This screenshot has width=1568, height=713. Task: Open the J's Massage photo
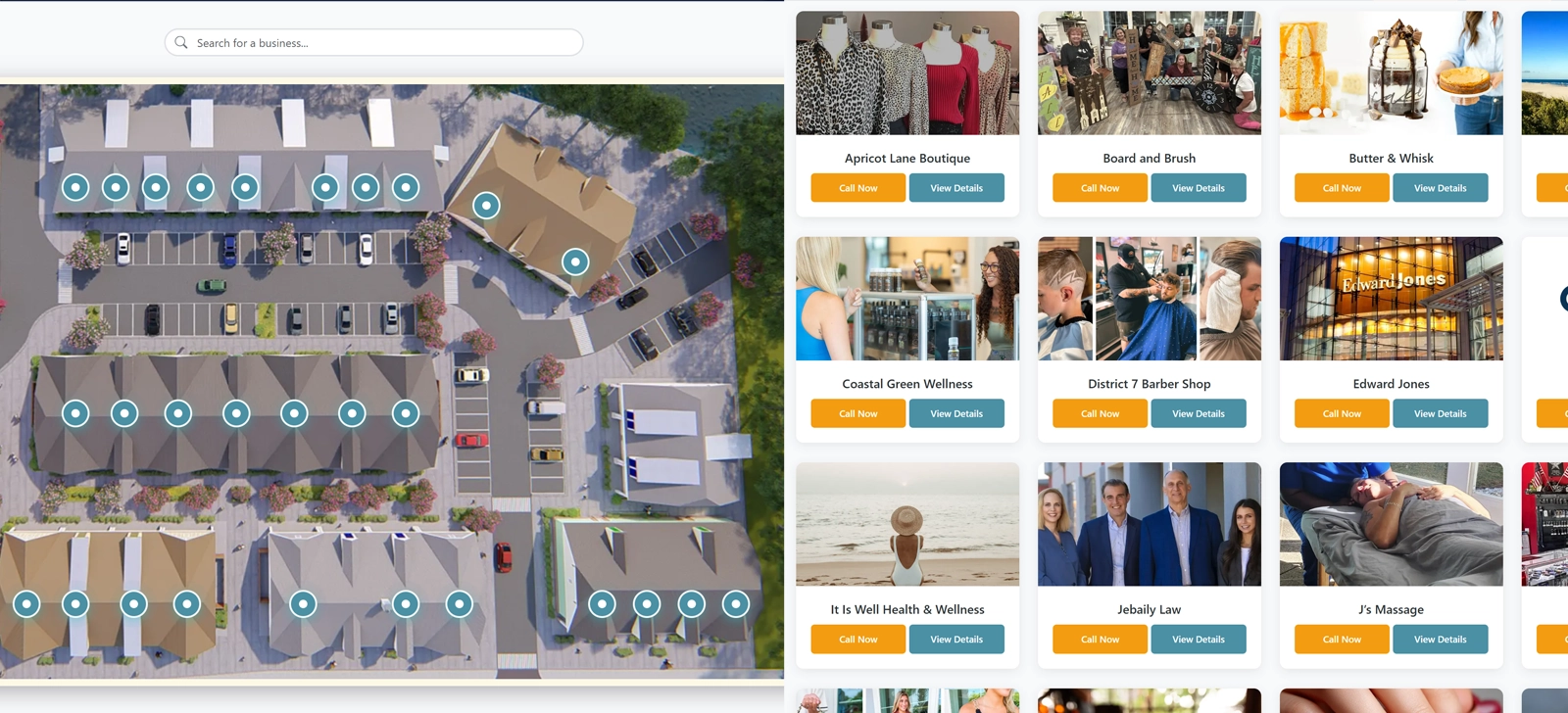pos(1392,524)
